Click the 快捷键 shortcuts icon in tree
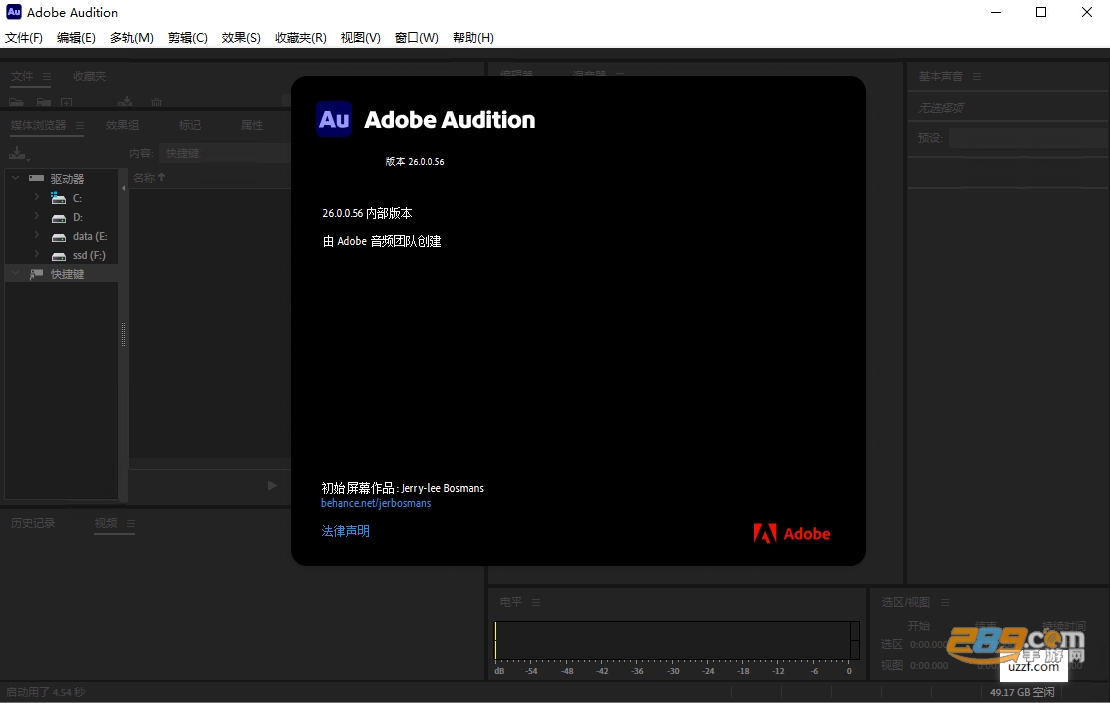This screenshot has width=1110, height=703. [37, 274]
